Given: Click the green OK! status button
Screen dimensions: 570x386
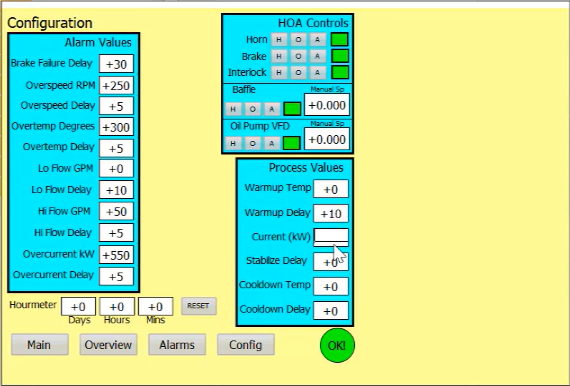Looking at the screenshot, I should tap(337, 345).
